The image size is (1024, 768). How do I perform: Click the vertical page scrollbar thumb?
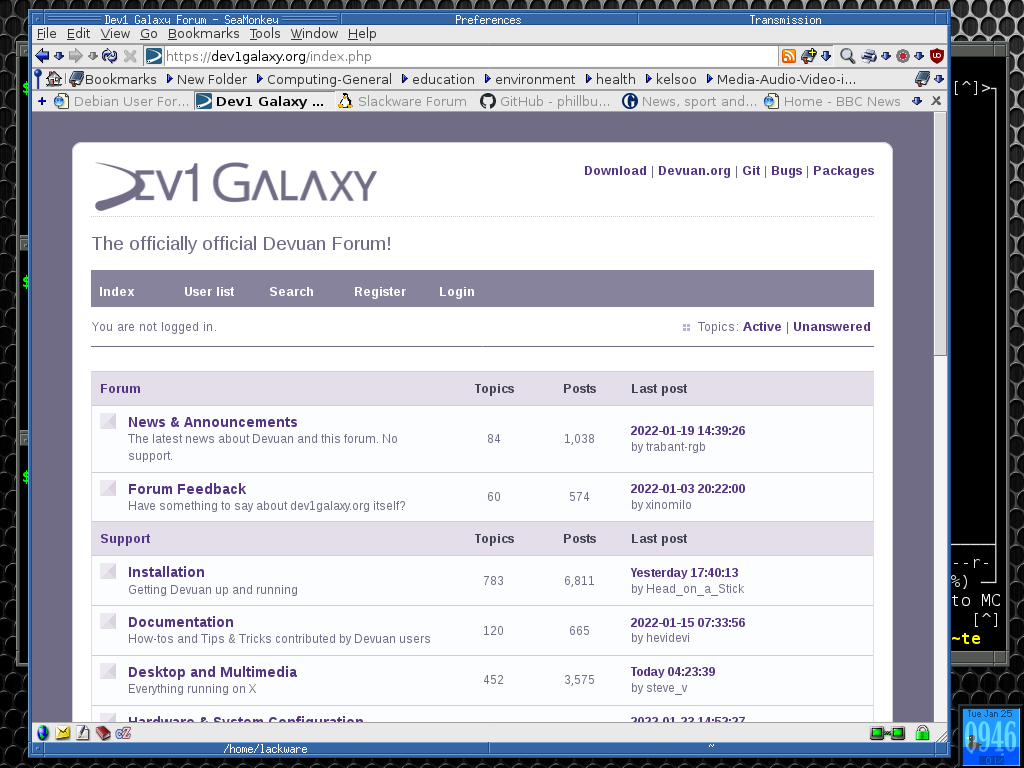[940, 234]
